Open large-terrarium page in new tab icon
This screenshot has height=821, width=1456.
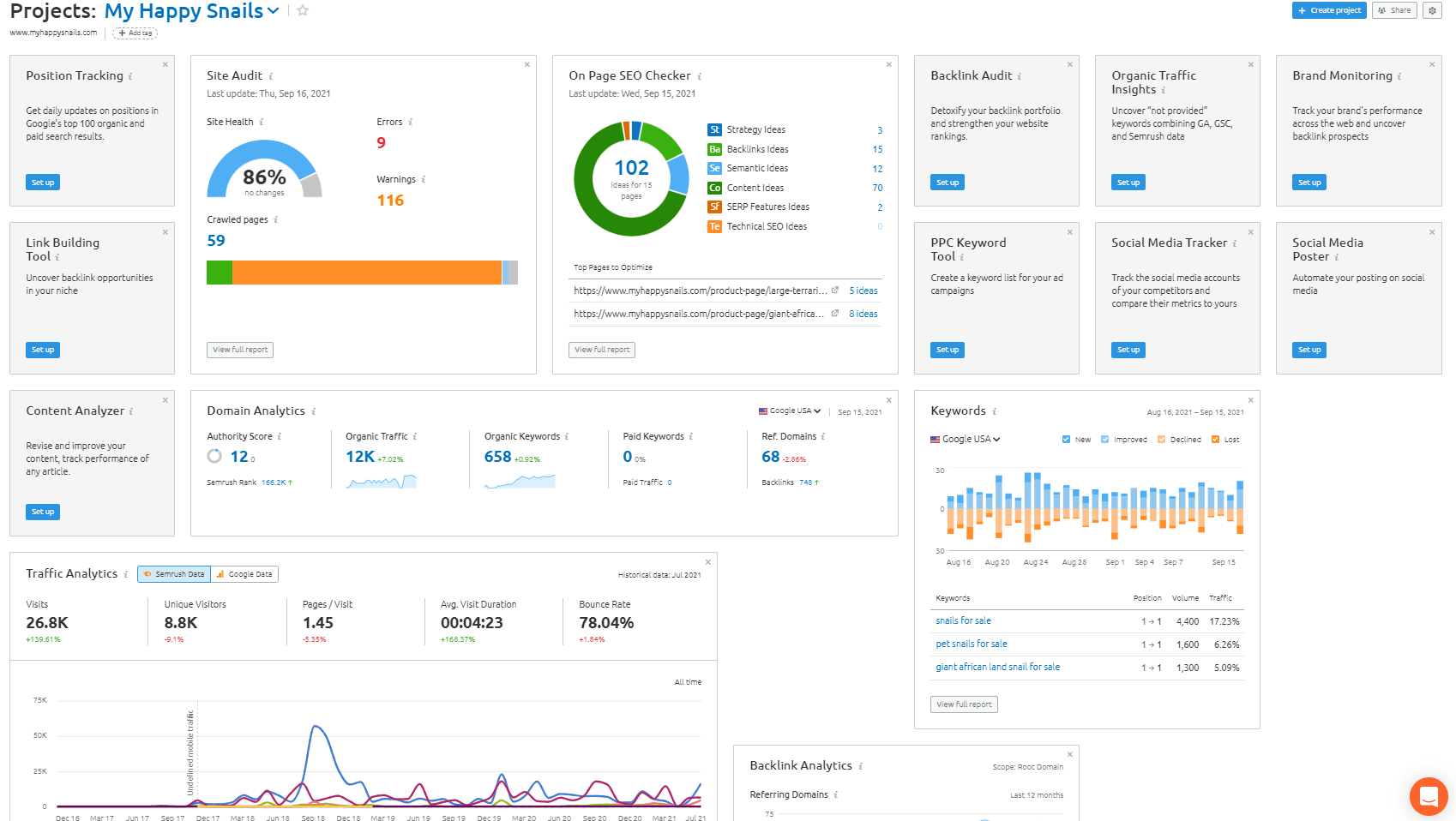(835, 290)
